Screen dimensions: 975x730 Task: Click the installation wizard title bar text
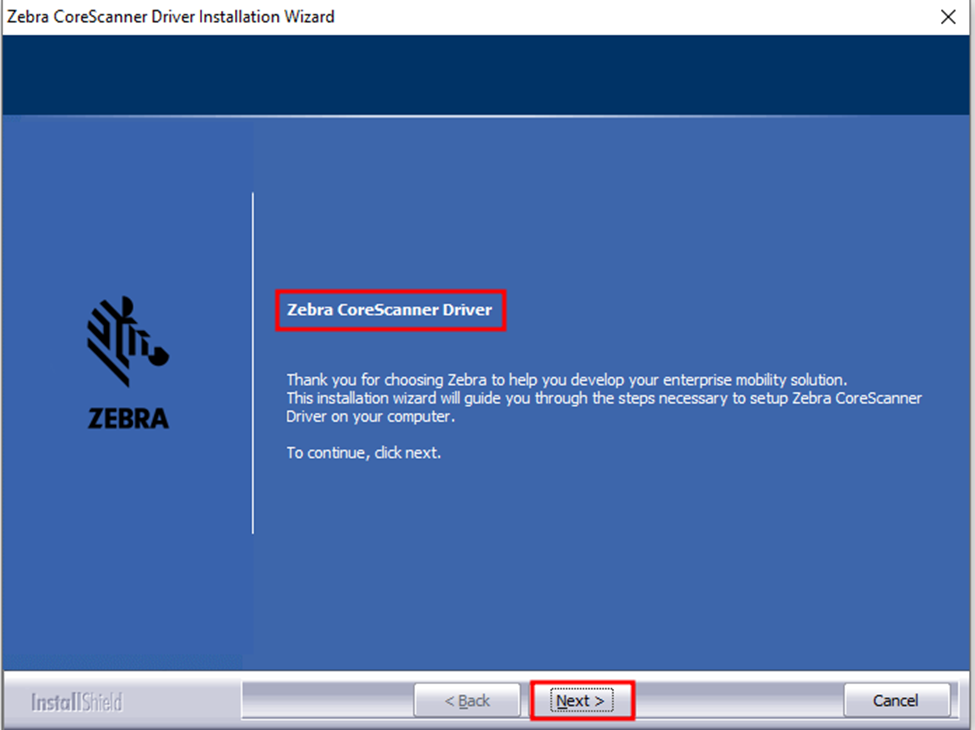tap(170, 16)
